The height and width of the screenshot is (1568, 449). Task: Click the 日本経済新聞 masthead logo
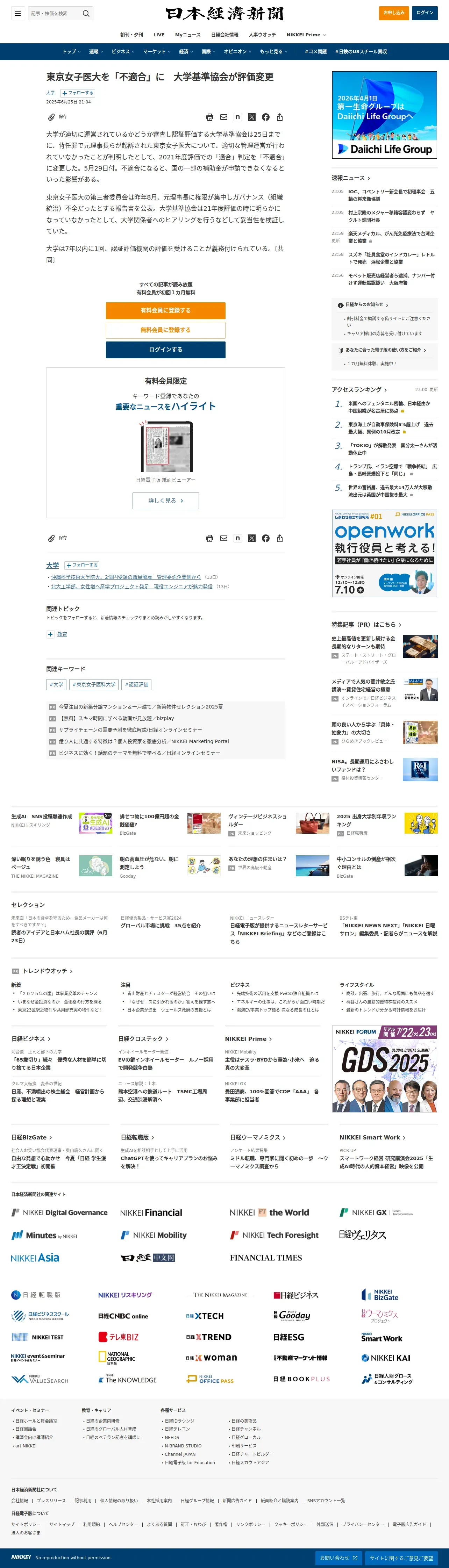(224, 13)
